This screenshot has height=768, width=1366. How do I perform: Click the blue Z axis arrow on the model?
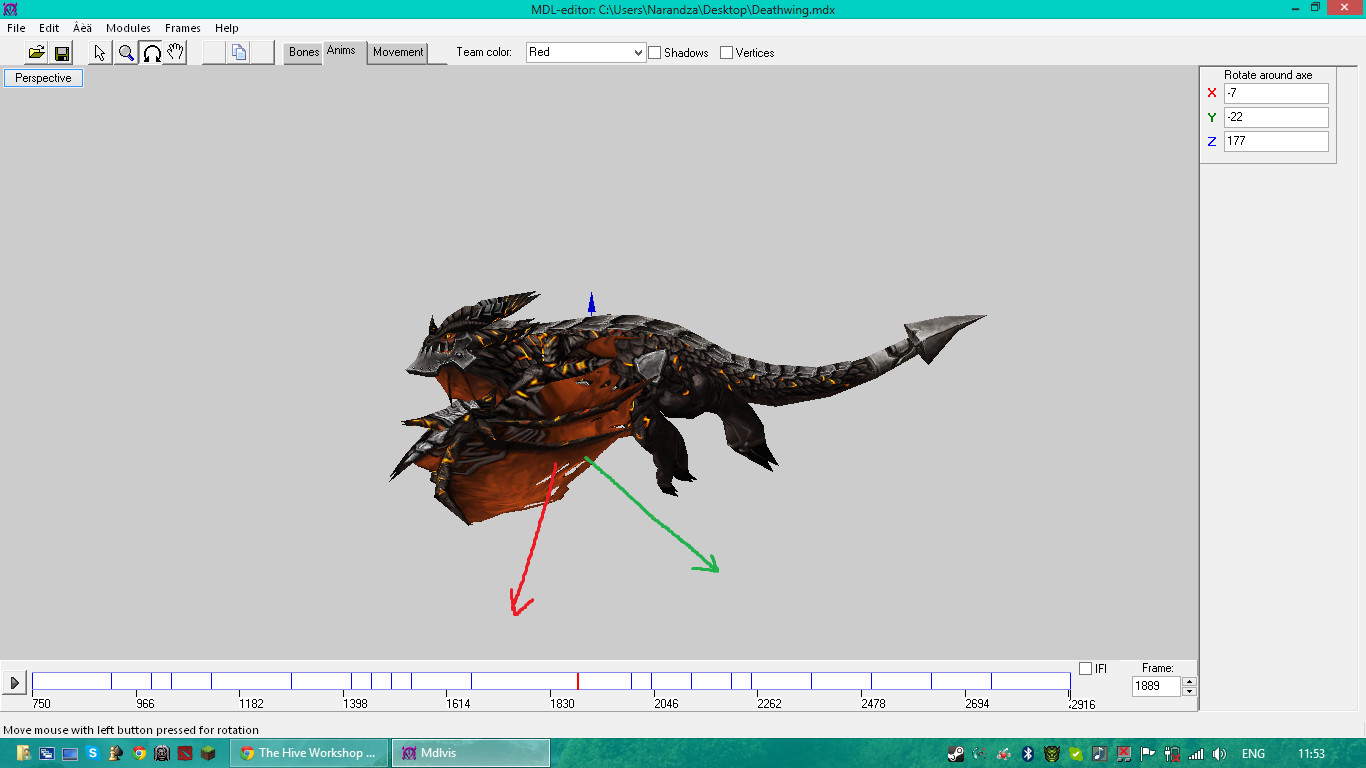[x=592, y=304]
